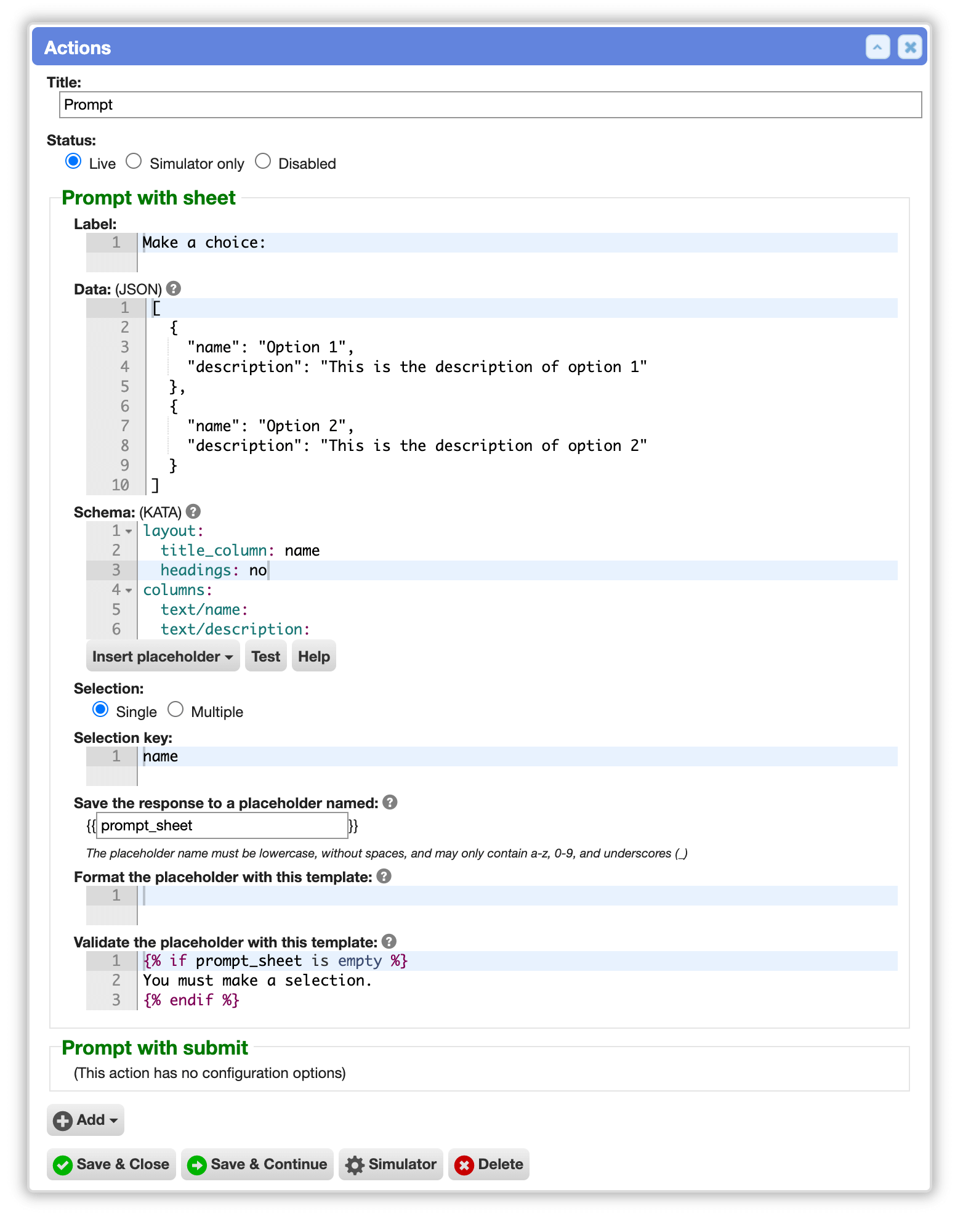Open help icon for validate placeholder template
963x1232 pixels.
click(389, 941)
